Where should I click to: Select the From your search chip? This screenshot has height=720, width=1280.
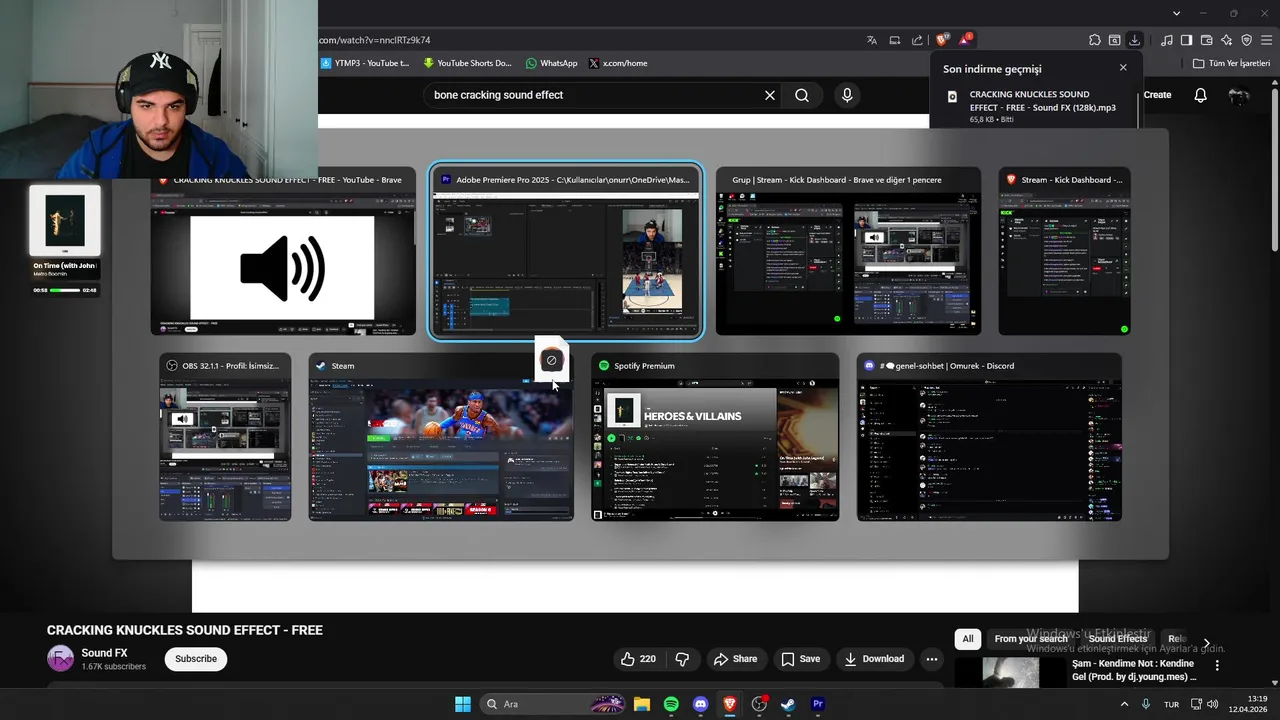click(1030, 639)
